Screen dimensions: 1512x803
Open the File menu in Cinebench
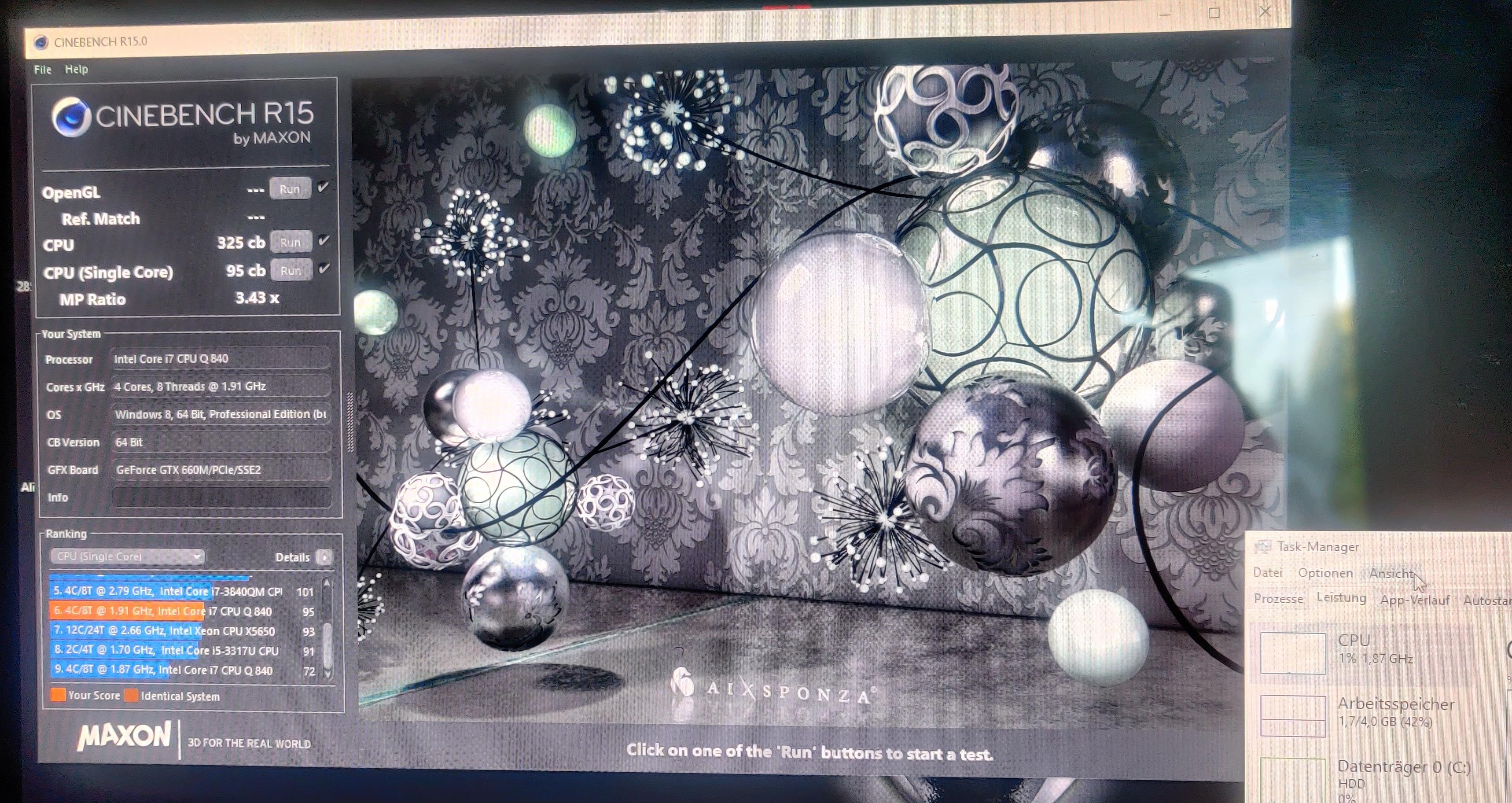coord(42,69)
